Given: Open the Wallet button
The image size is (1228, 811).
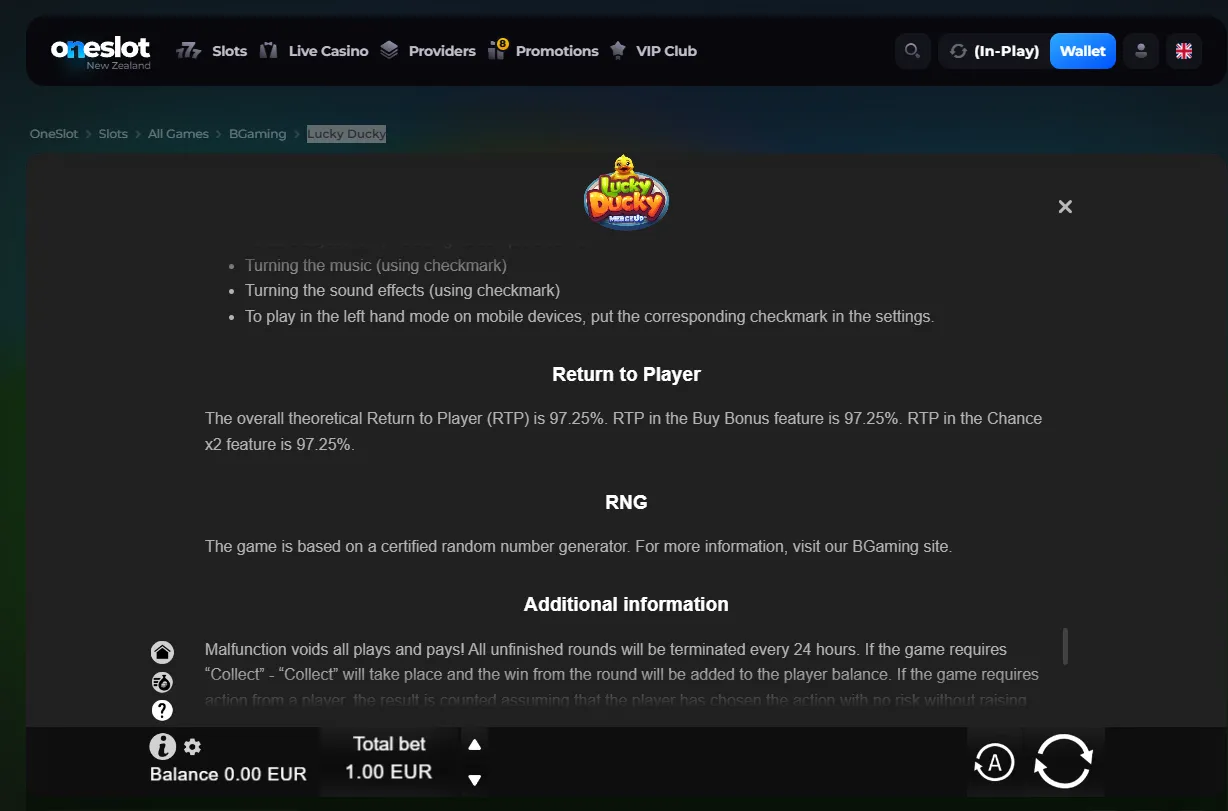Looking at the screenshot, I should [x=1083, y=51].
